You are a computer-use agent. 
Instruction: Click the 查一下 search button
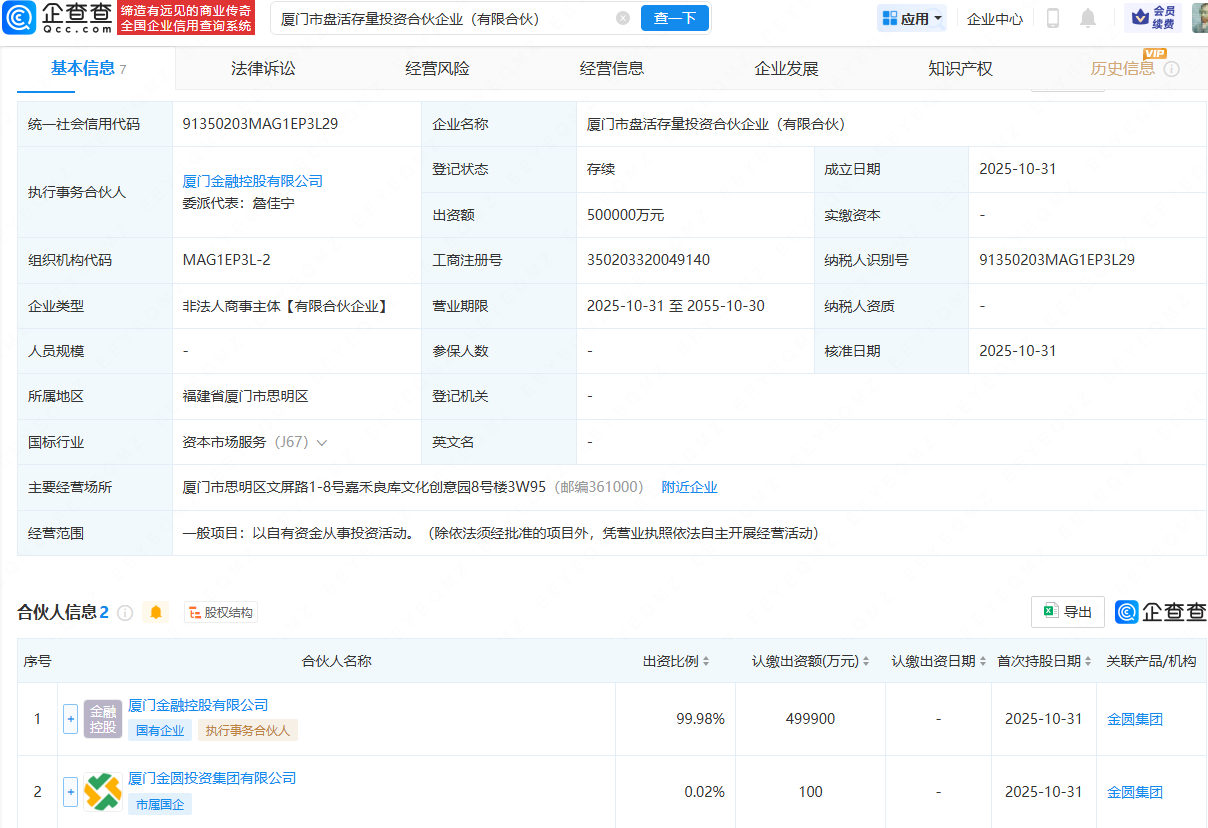[675, 18]
